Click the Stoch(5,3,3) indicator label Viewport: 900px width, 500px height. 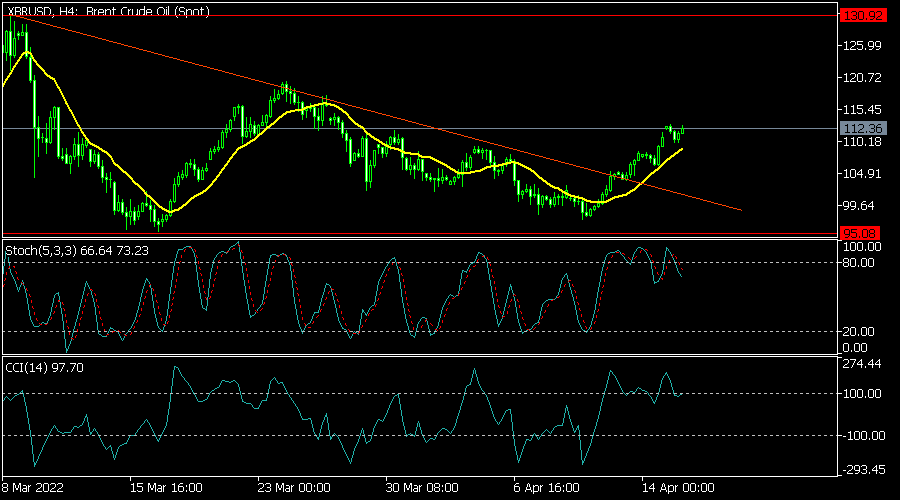point(77,251)
